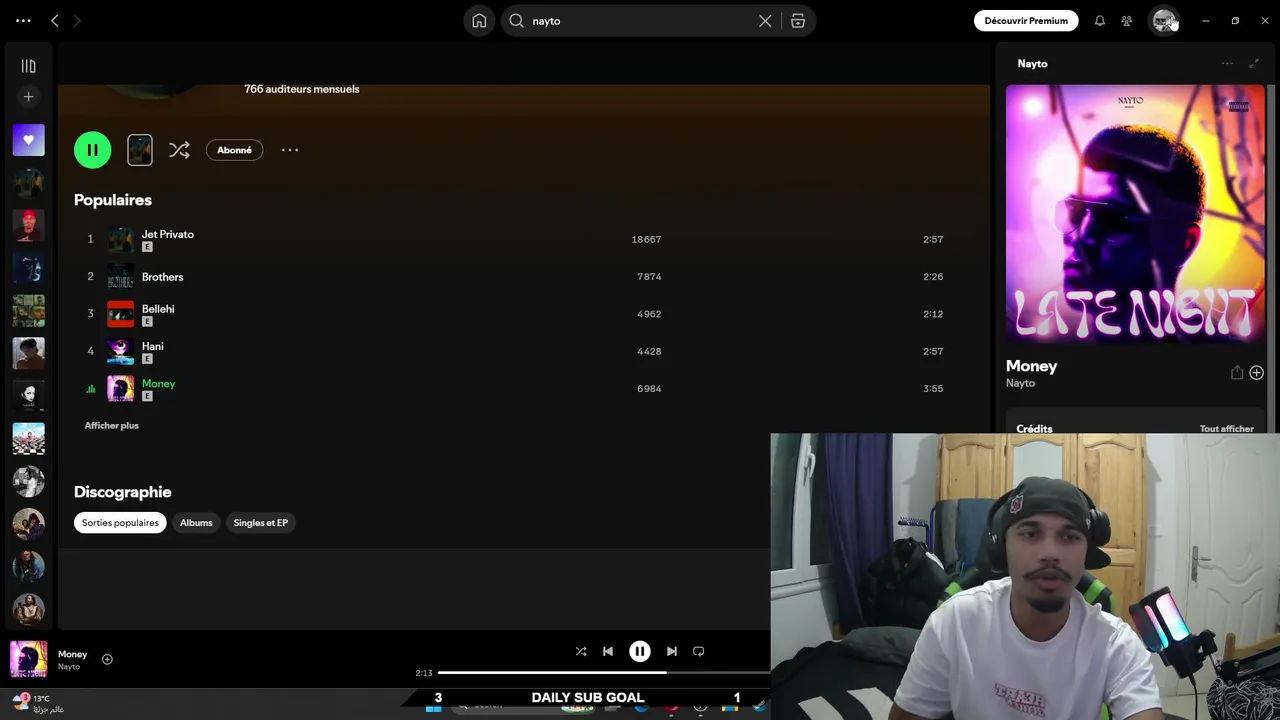Viewport: 1280px width, 720px height.
Task: Open the friends activity icon
Action: coord(1127,20)
